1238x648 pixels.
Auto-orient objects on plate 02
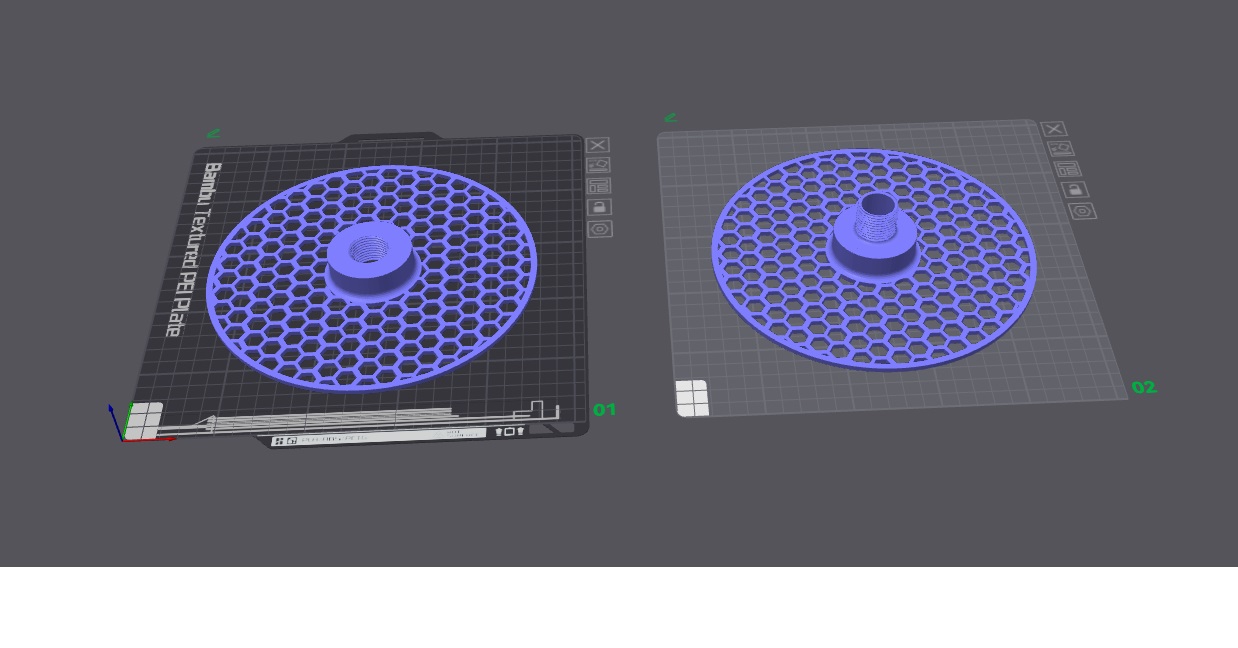[x=1060, y=149]
